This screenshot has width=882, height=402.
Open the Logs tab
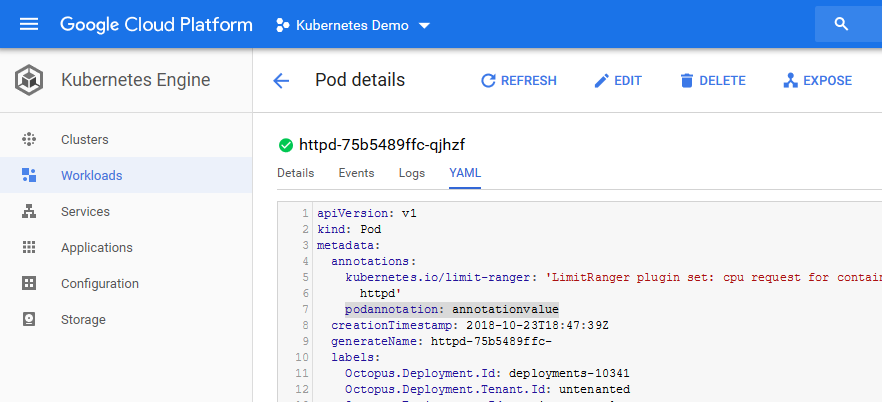pos(412,173)
